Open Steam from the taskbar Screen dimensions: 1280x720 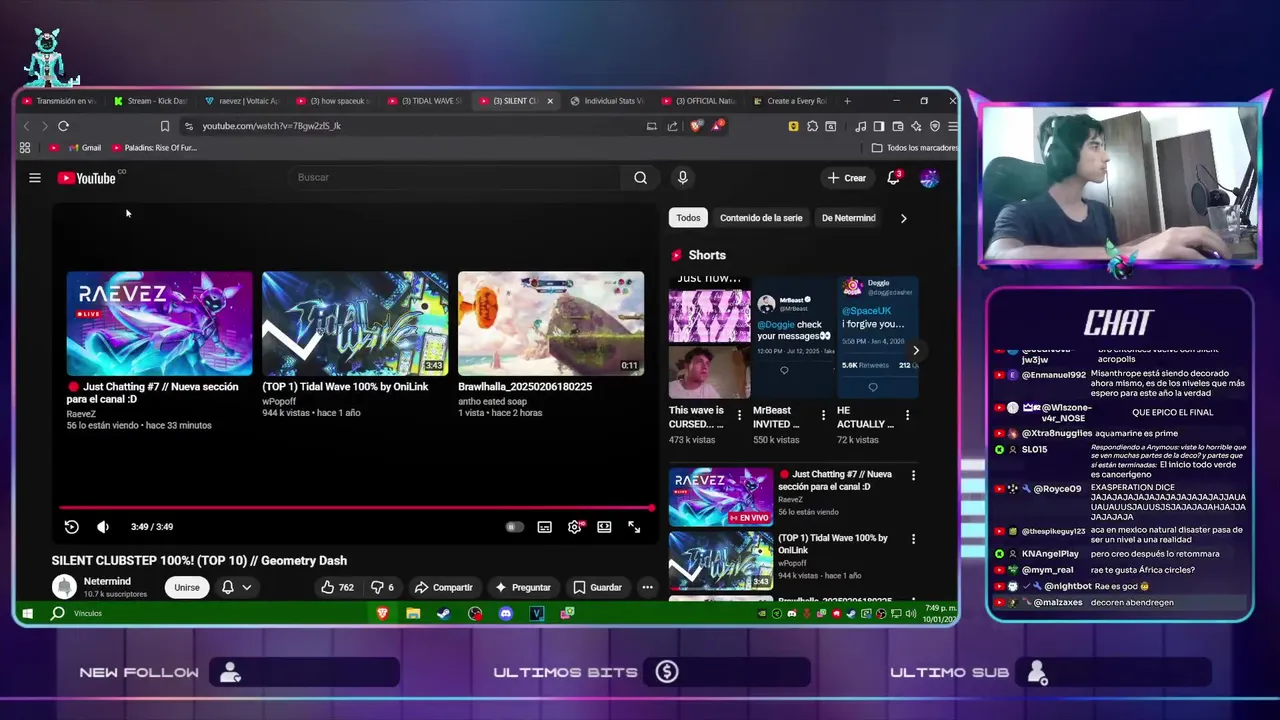click(444, 613)
